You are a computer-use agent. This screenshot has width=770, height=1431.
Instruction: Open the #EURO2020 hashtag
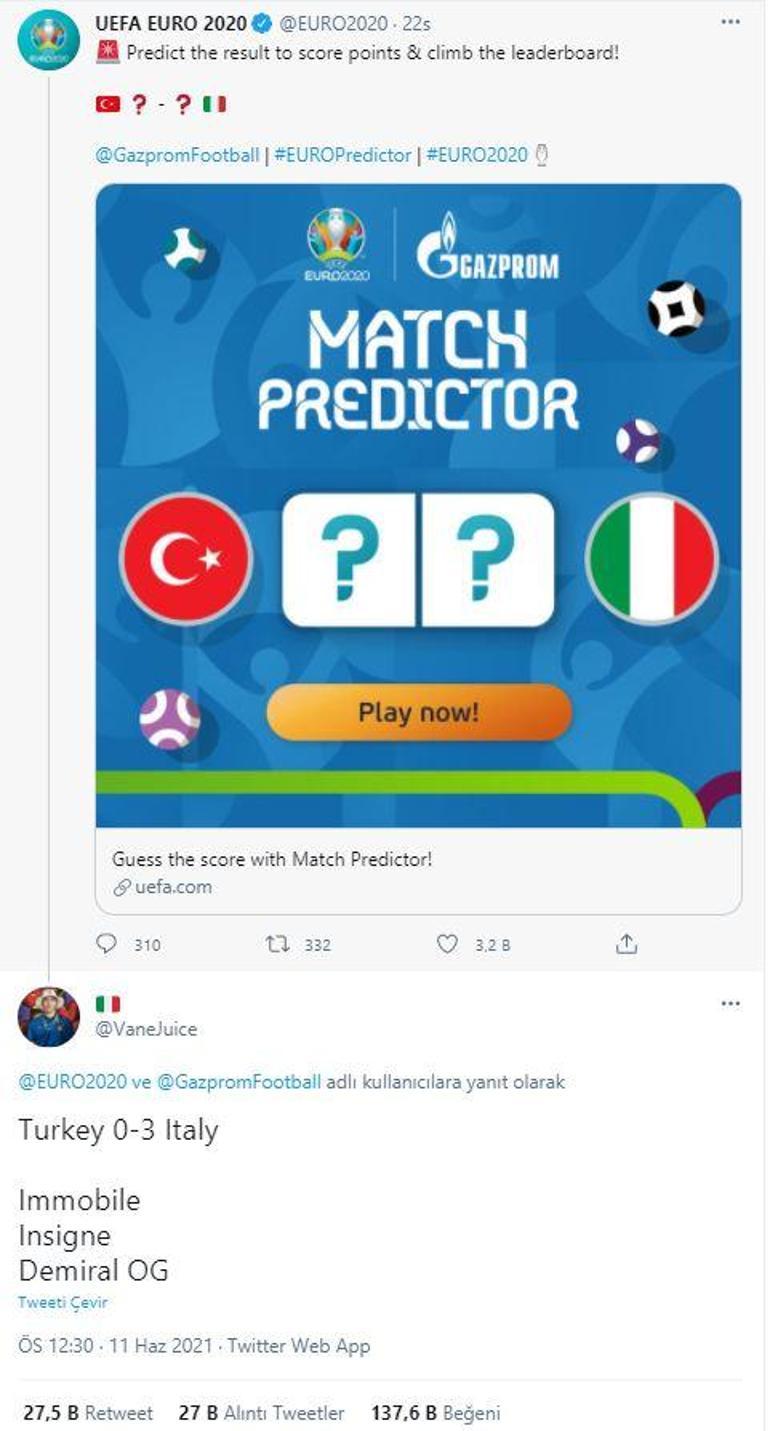click(477, 155)
